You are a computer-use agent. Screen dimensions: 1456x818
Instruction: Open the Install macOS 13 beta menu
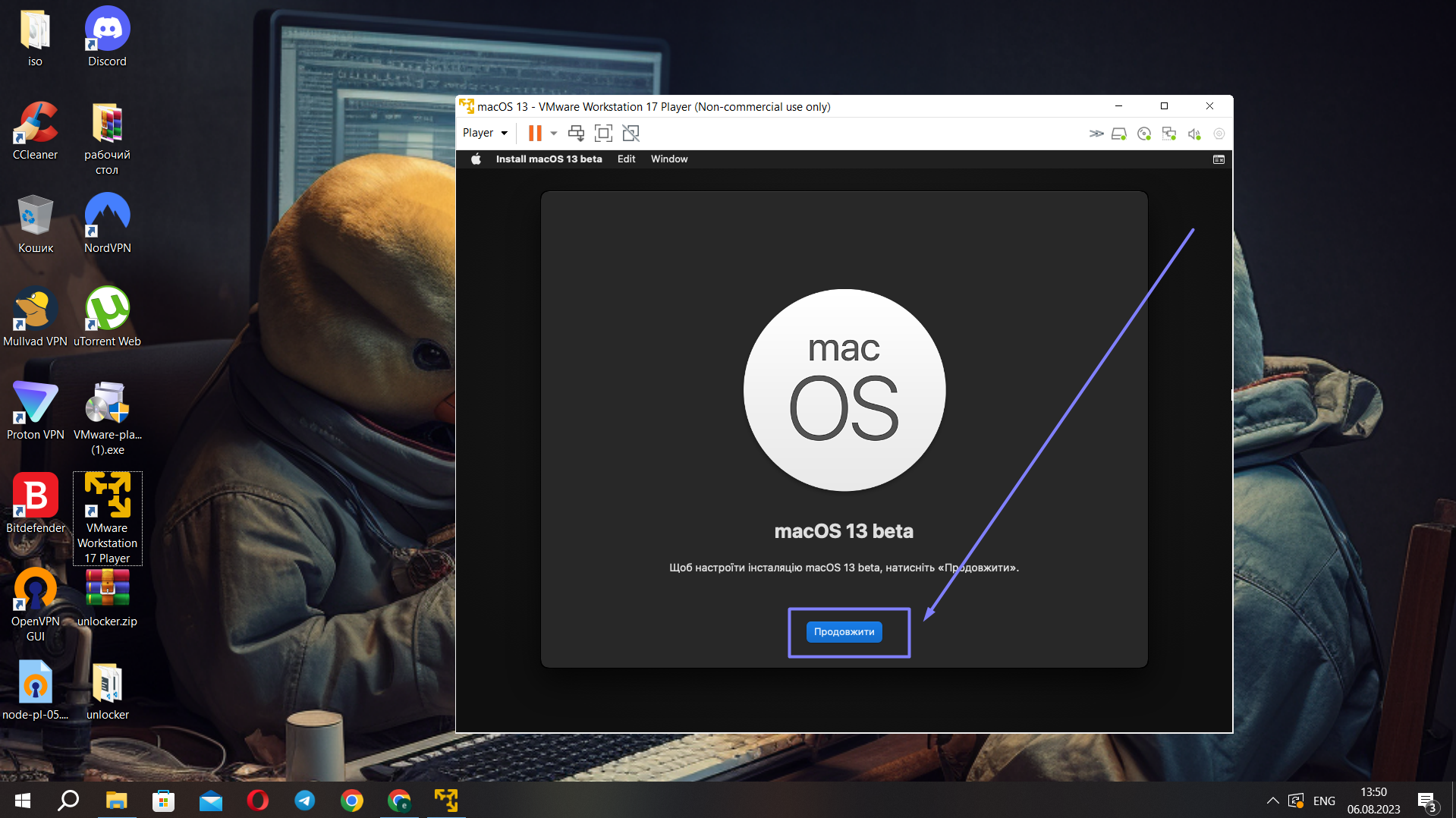549,159
